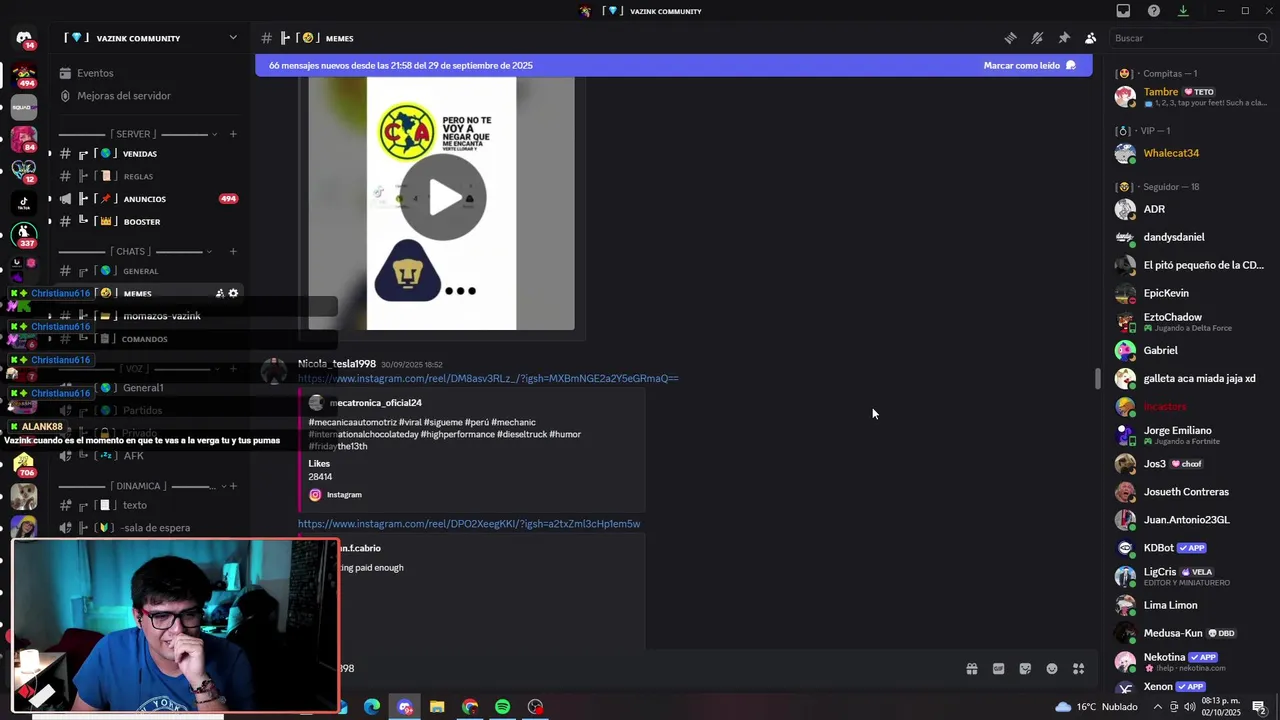Add a channel to DINAMICA category

click(233, 486)
